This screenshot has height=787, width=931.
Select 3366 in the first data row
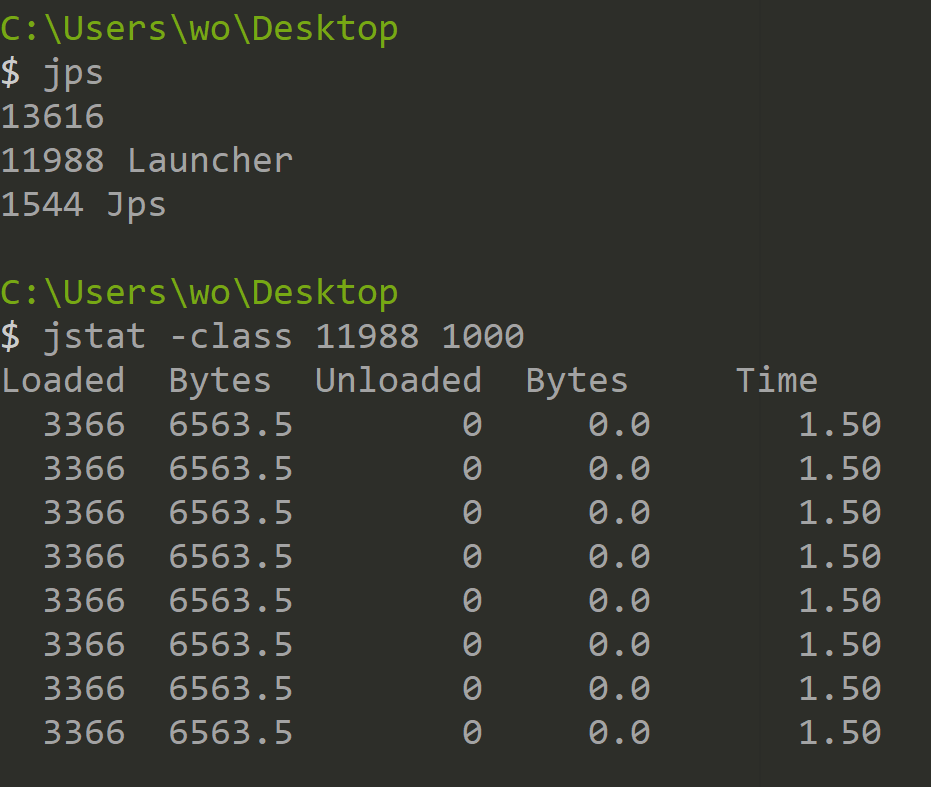(x=84, y=425)
